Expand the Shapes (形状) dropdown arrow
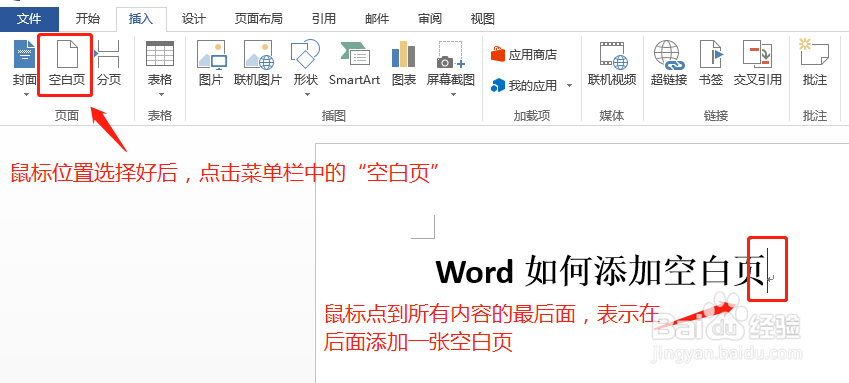This screenshot has height=383, width=849. 307,95
